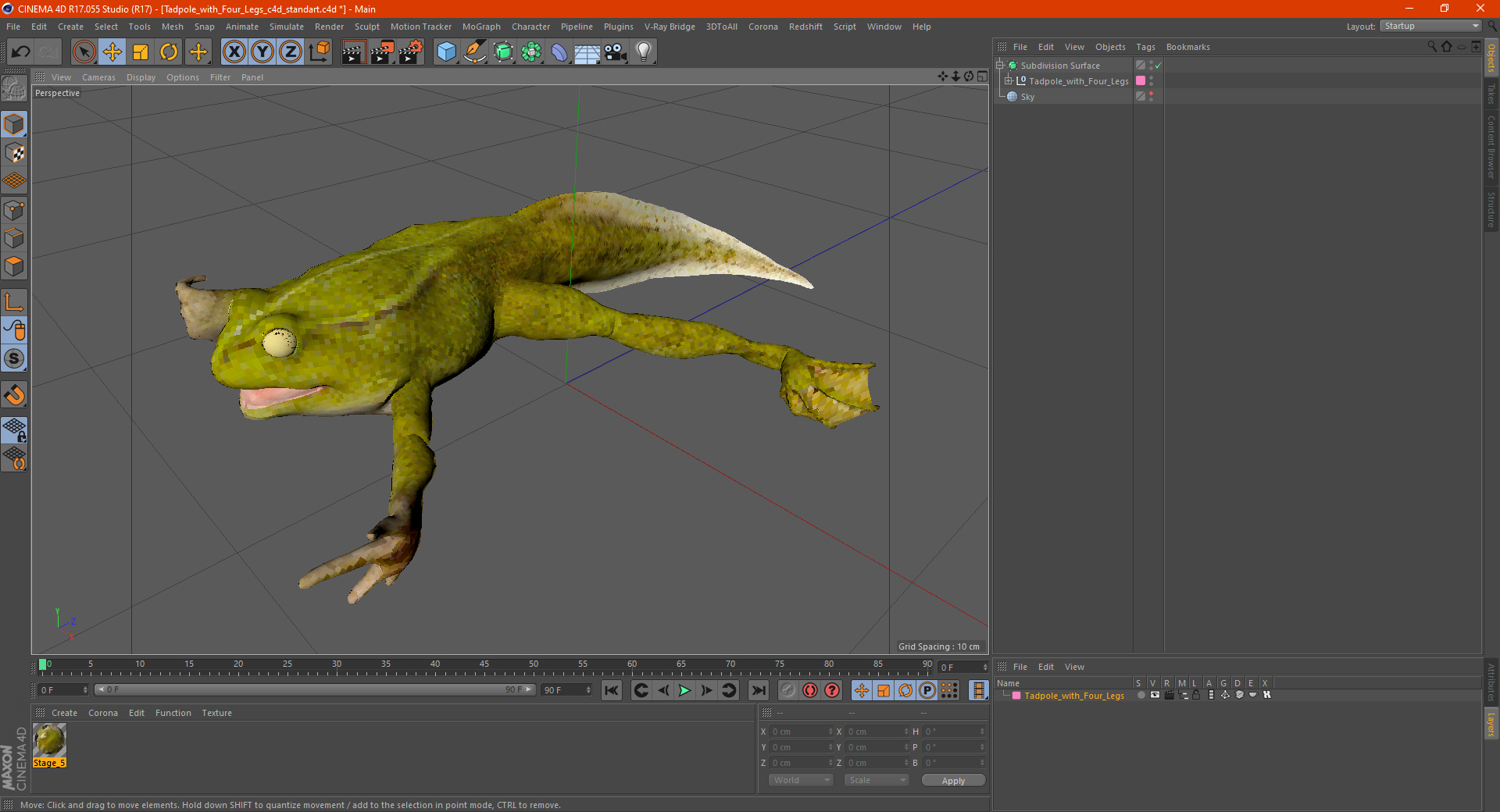Open the Array modeling objects
The width and height of the screenshot is (1500, 812).
pyautogui.click(x=531, y=52)
